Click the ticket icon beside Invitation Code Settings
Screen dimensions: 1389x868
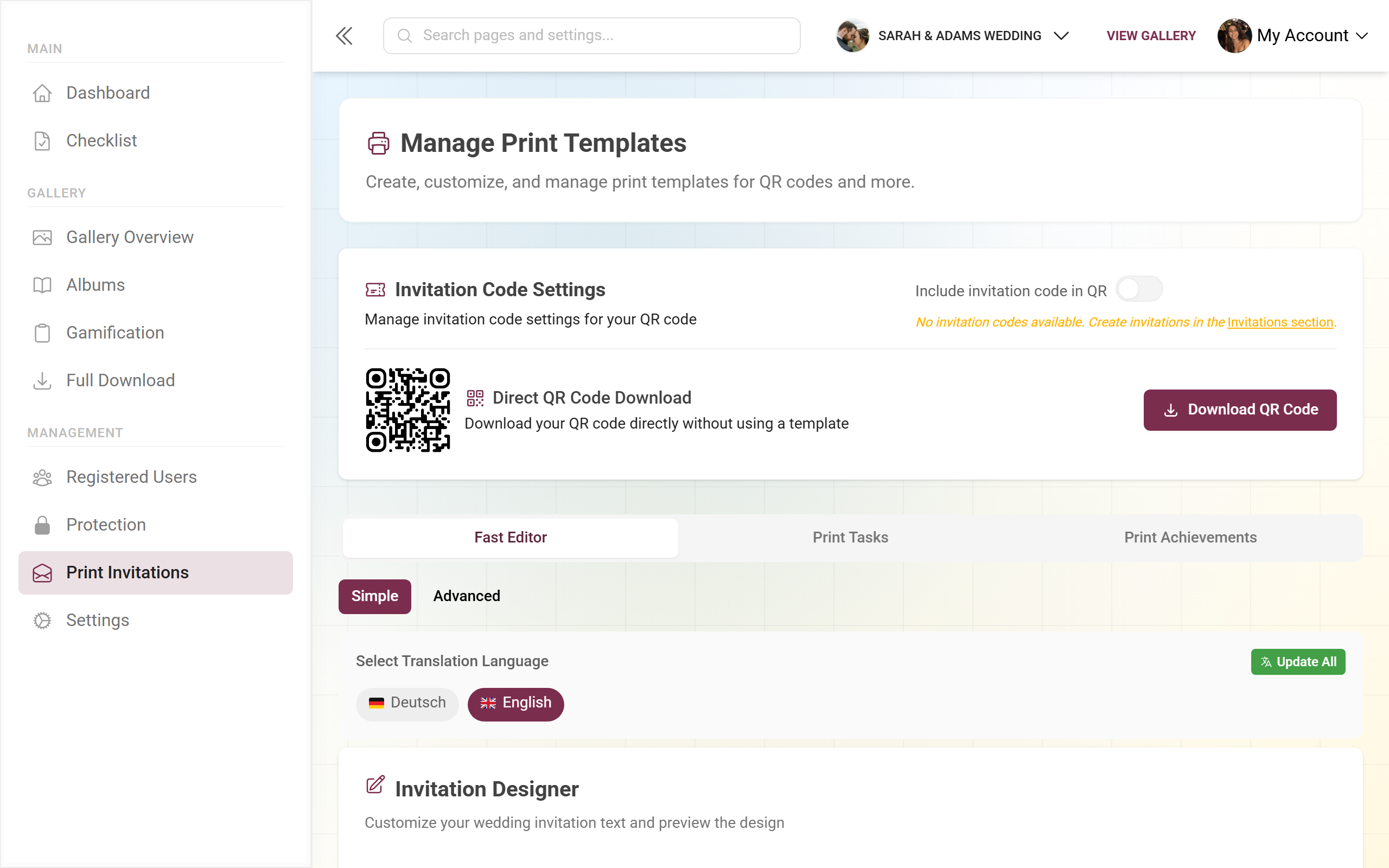375,290
